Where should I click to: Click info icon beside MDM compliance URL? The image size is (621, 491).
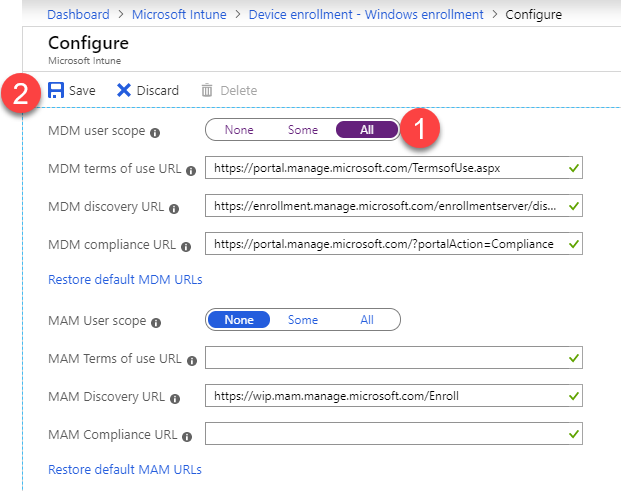pos(186,247)
